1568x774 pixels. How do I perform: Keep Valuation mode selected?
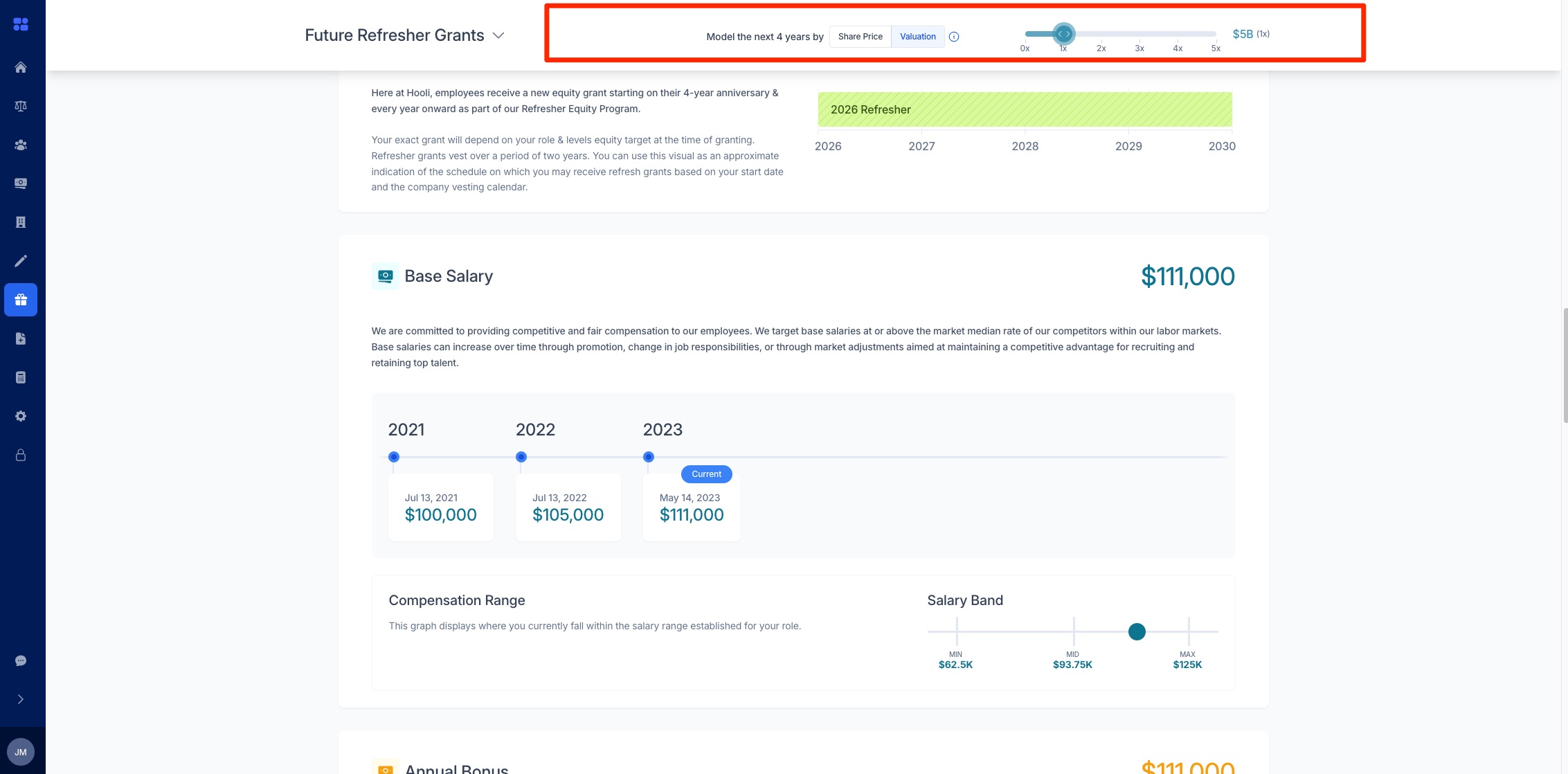click(917, 36)
